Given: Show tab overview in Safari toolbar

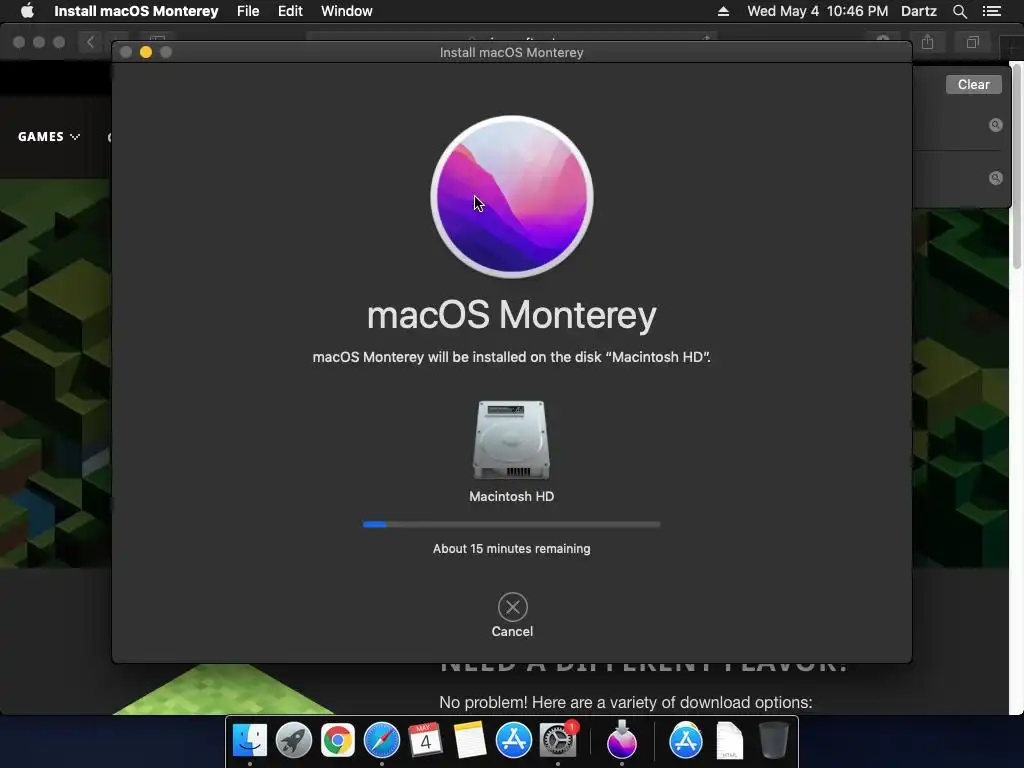Looking at the screenshot, I should pyautogui.click(x=972, y=42).
